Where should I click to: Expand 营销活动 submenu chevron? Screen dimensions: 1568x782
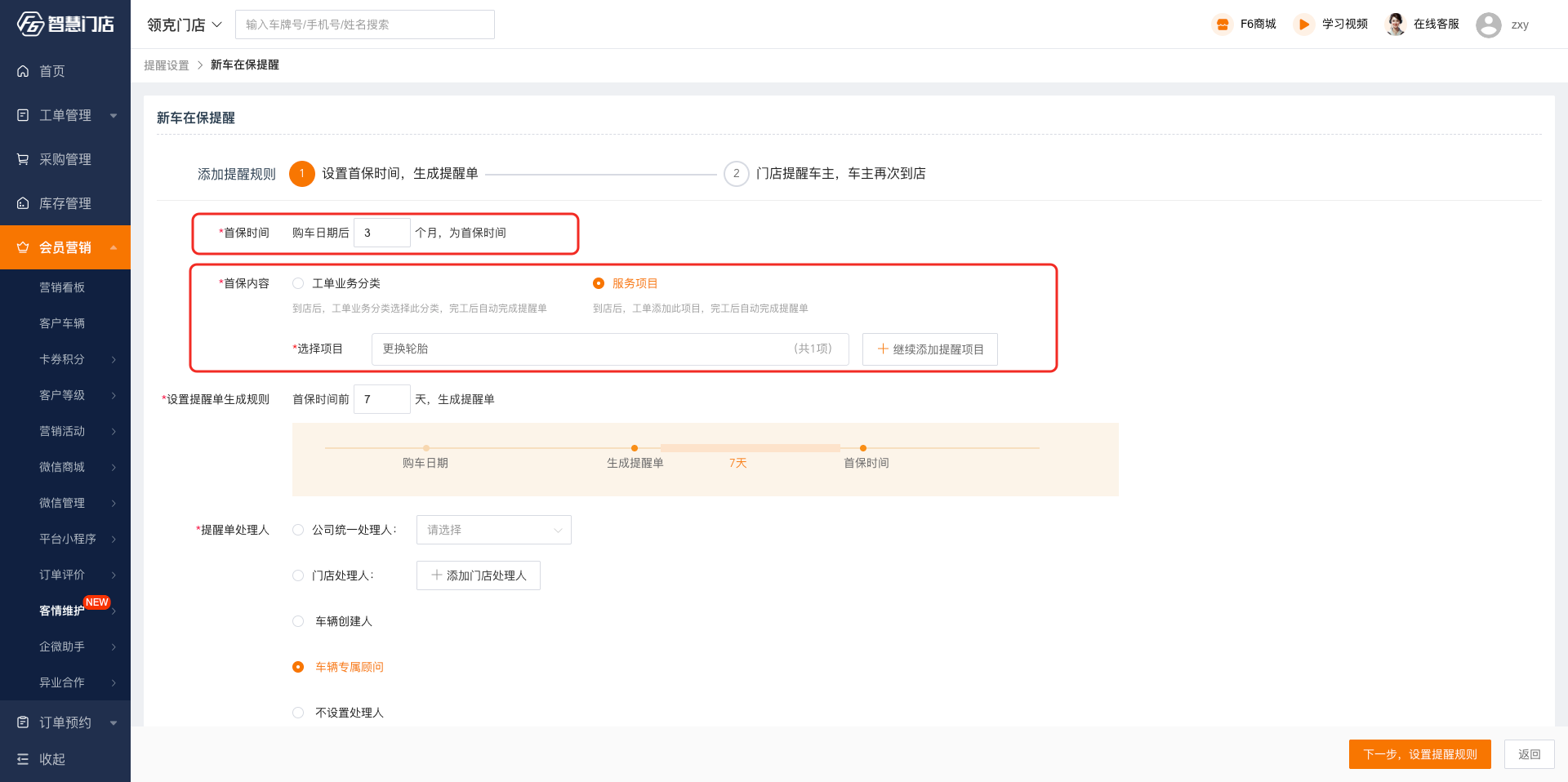(x=114, y=431)
